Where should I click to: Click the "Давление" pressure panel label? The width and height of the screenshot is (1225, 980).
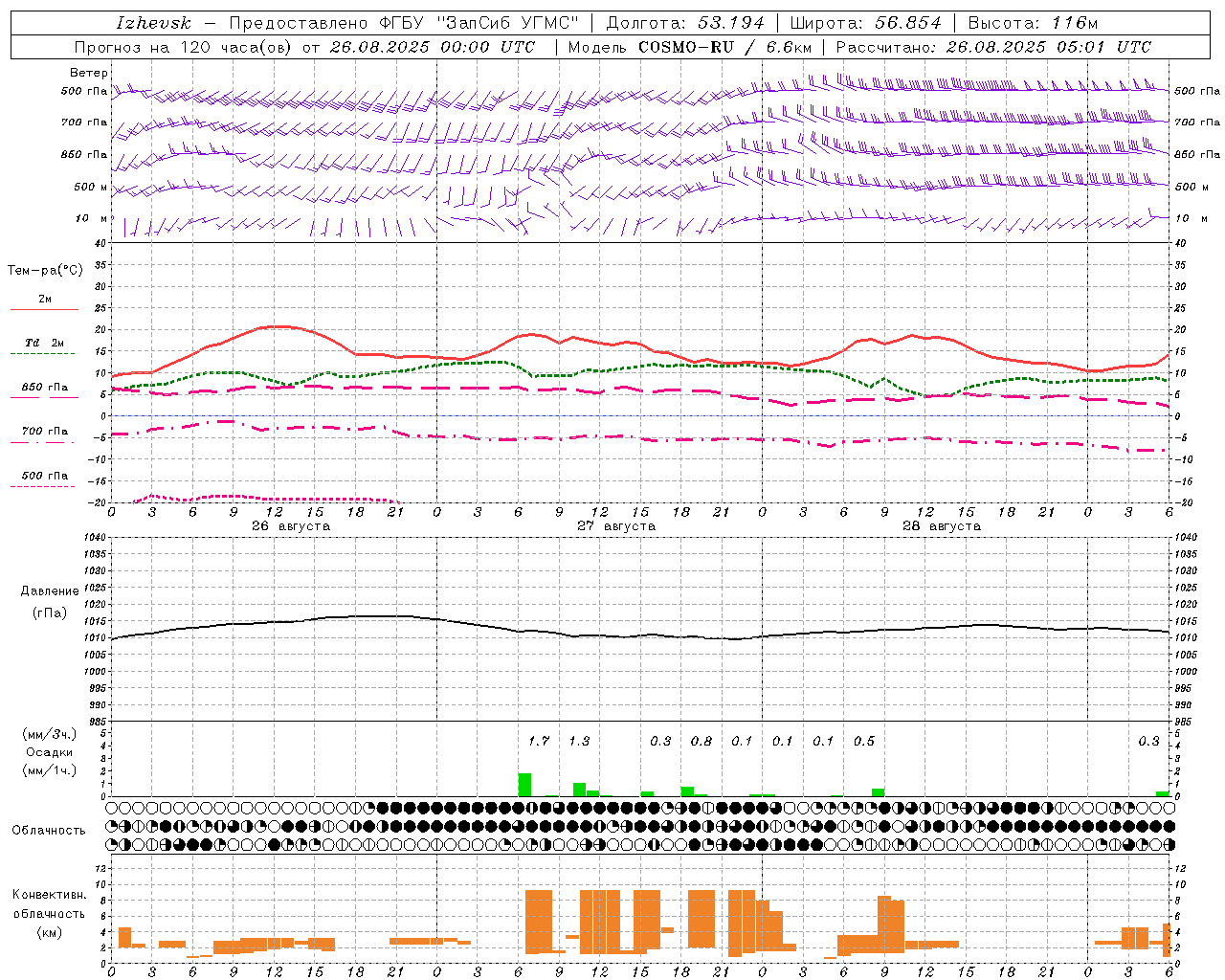(x=50, y=591)
